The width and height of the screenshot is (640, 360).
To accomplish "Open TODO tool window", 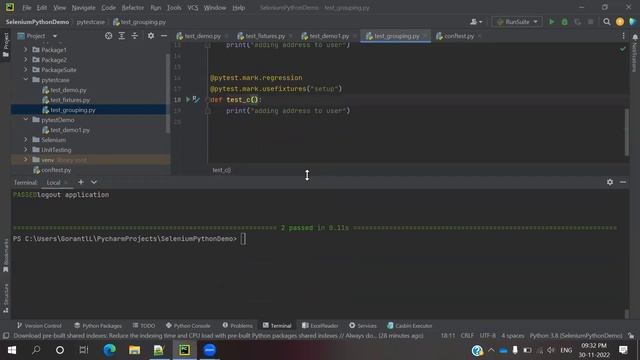I will point(144,325).
